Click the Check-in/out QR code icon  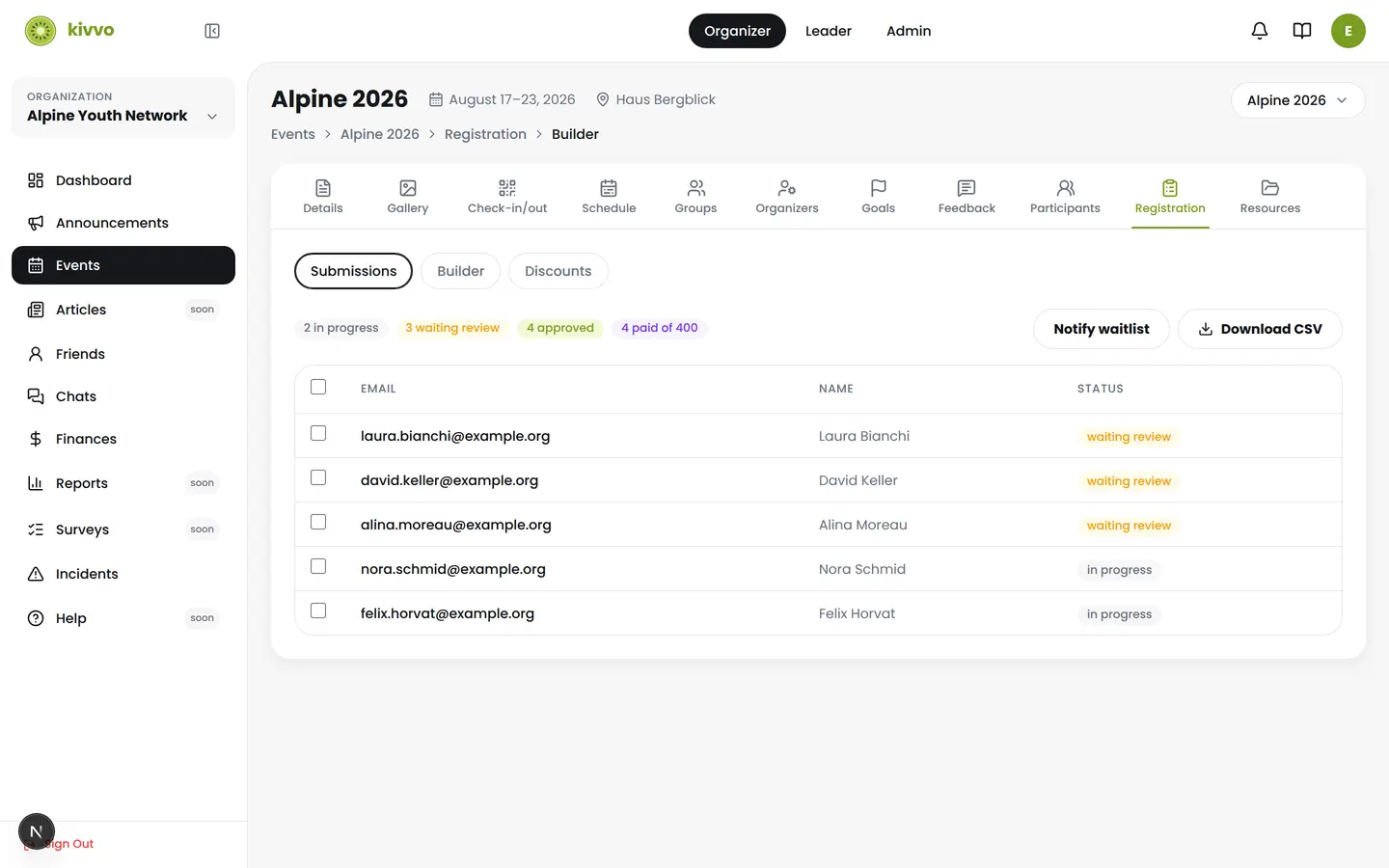tap(507, 188)
